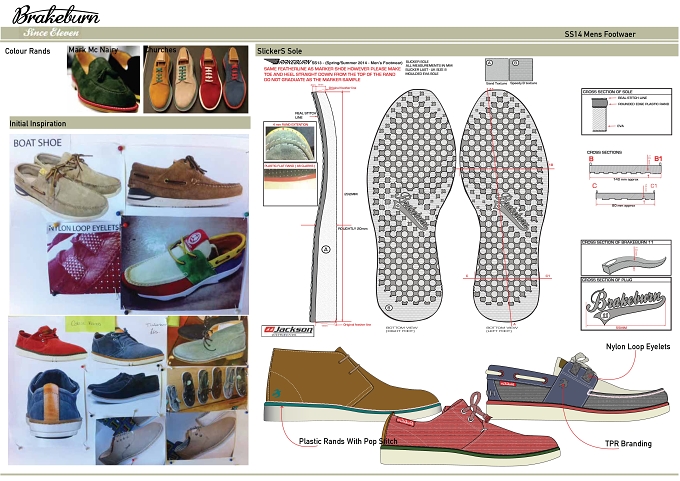This screenshot has width=680, height=481.
Task: Click the Jackson logo below the sole profile
Action: click(288, 330)
